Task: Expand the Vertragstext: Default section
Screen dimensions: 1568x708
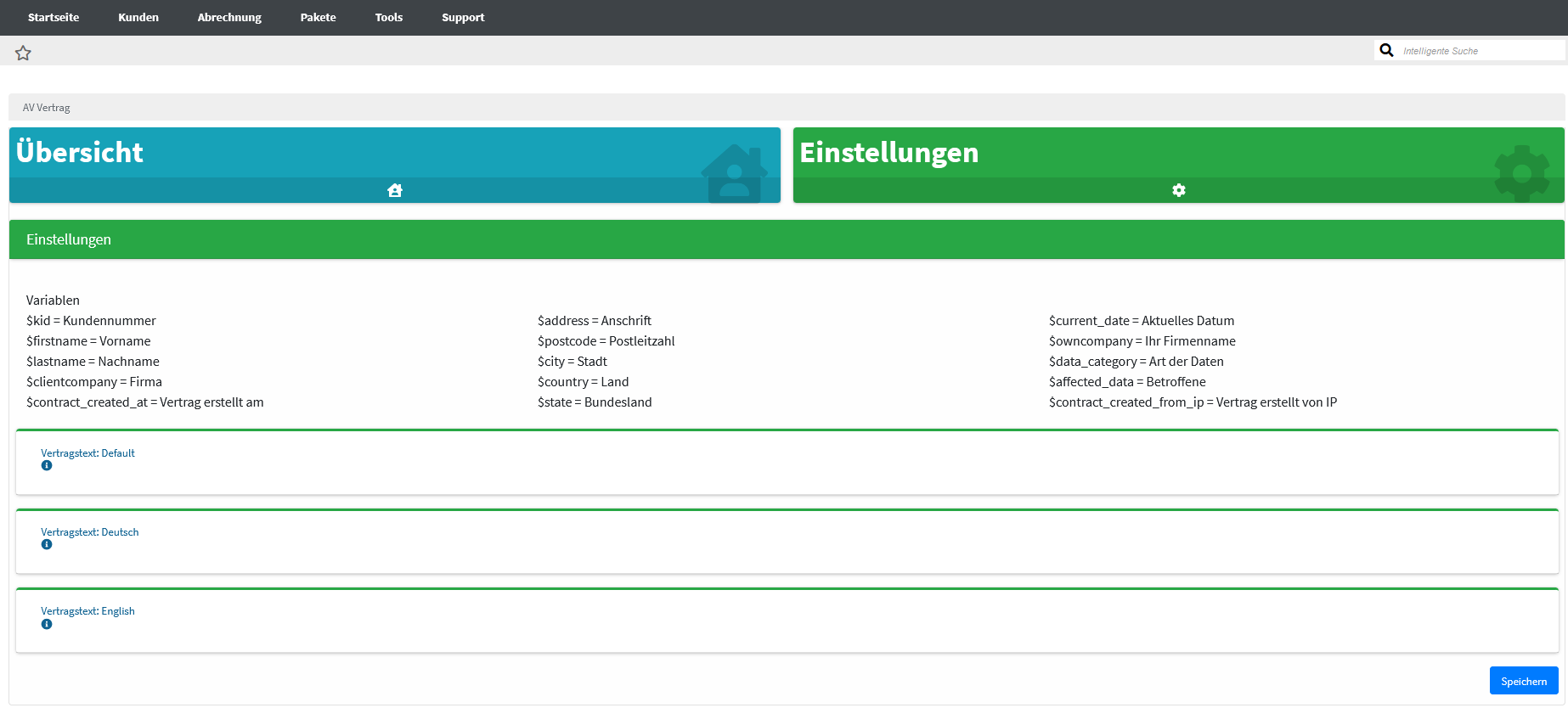Action: coord(87,453)
